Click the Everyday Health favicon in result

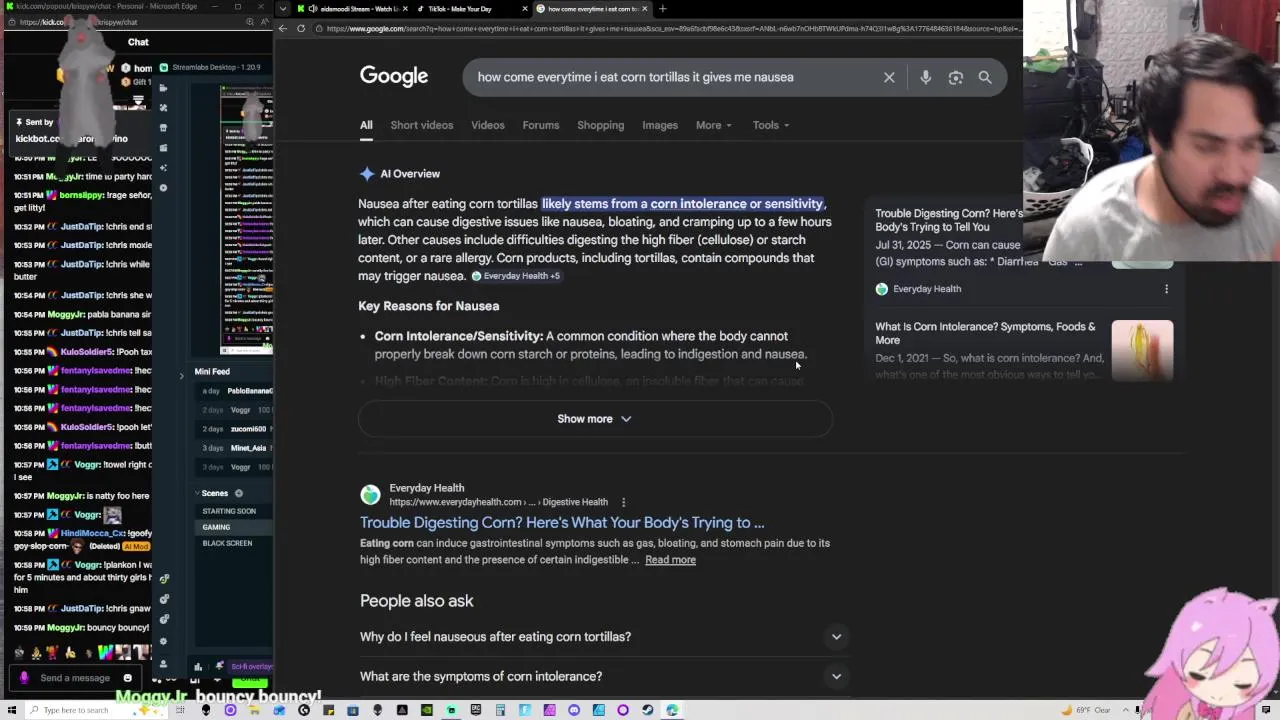point(371,495)
